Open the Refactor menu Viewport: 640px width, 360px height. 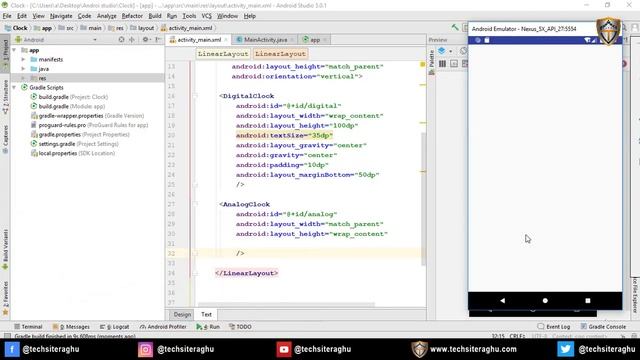132,16
